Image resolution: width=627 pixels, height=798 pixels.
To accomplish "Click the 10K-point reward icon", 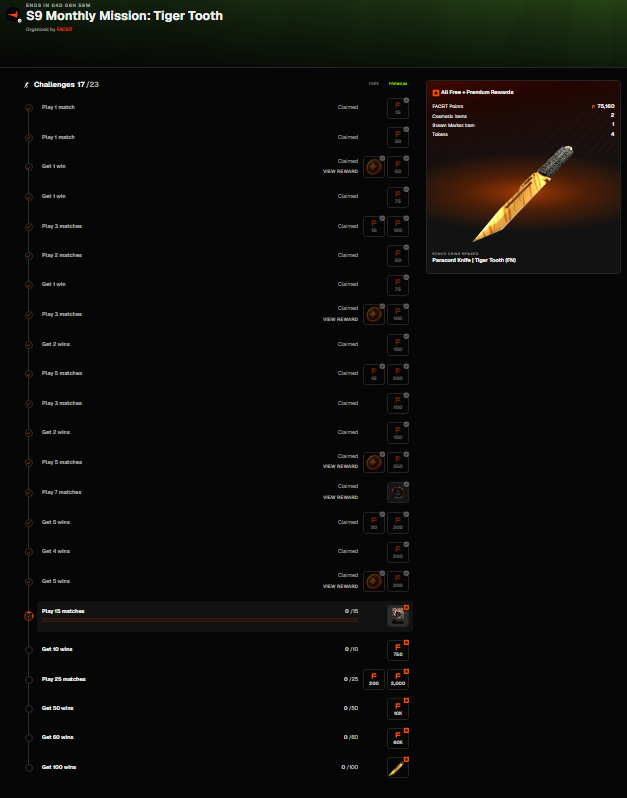I will [397, 709].
